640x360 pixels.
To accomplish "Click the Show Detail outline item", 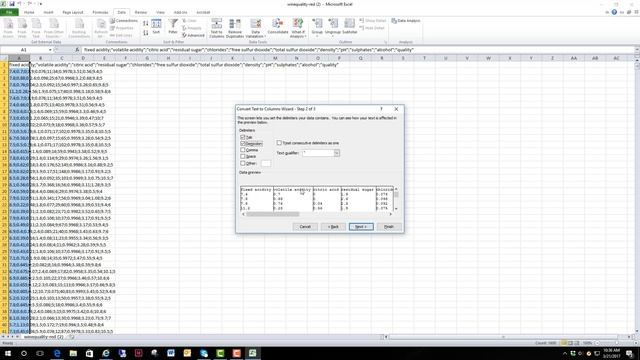I will [373, 20].
